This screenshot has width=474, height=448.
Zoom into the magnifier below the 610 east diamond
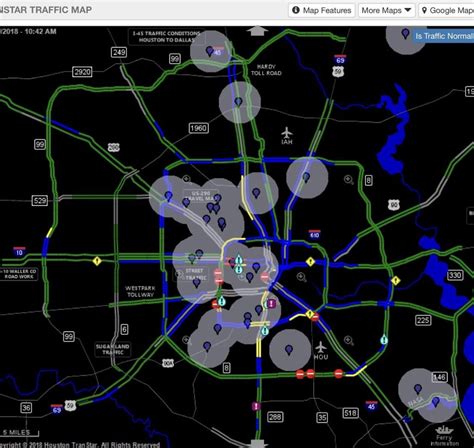(x=302, y=277)
